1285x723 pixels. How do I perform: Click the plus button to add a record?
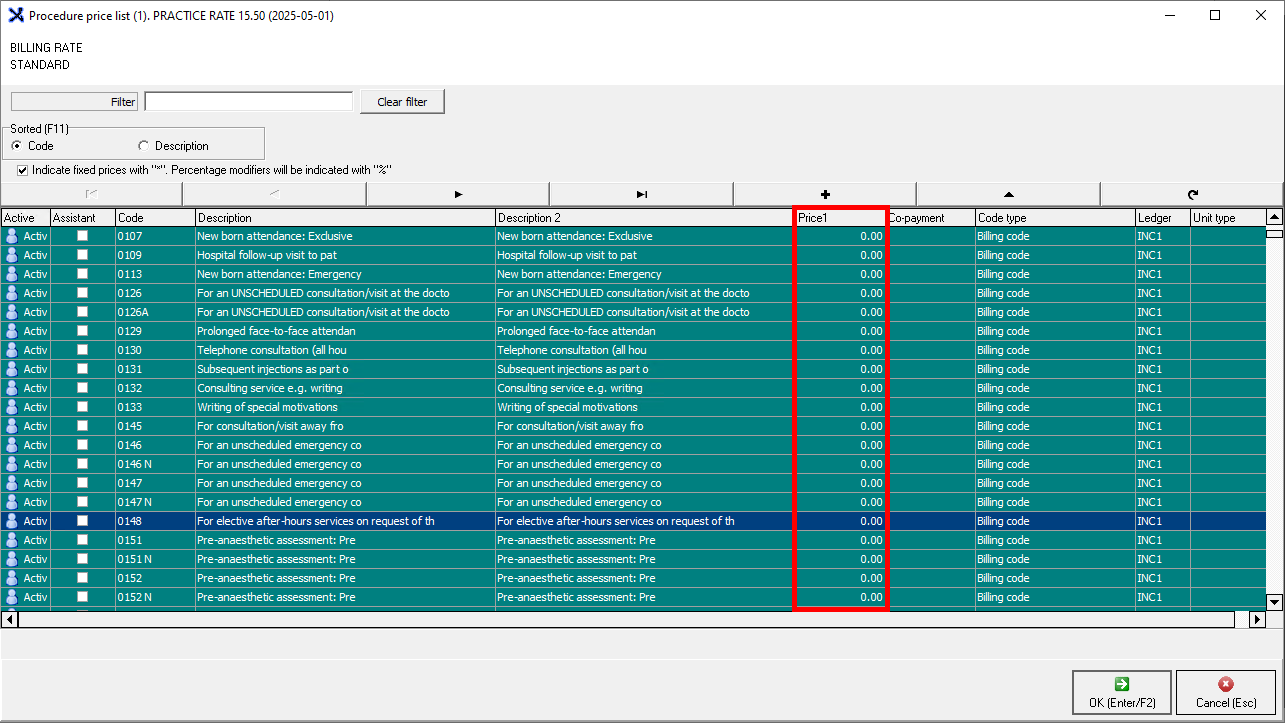[x=824, y=194]
